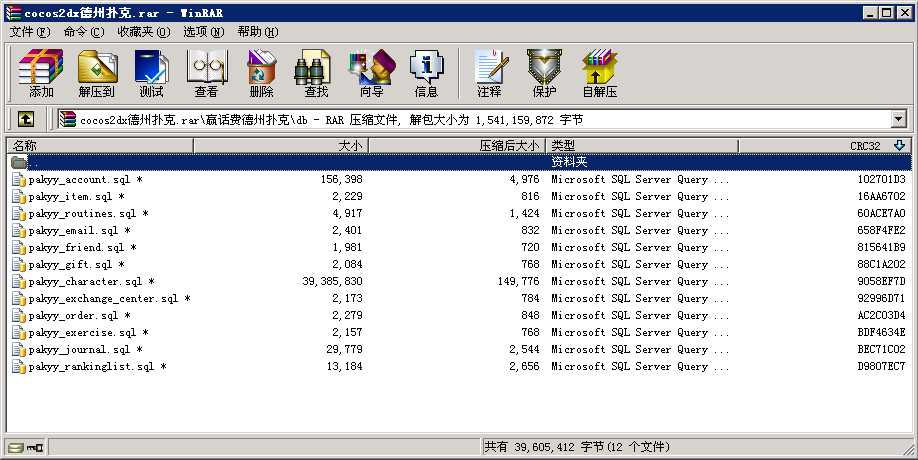Click size value 29,779
Viewport: 918px width, 460px height.
pos(344,349)
